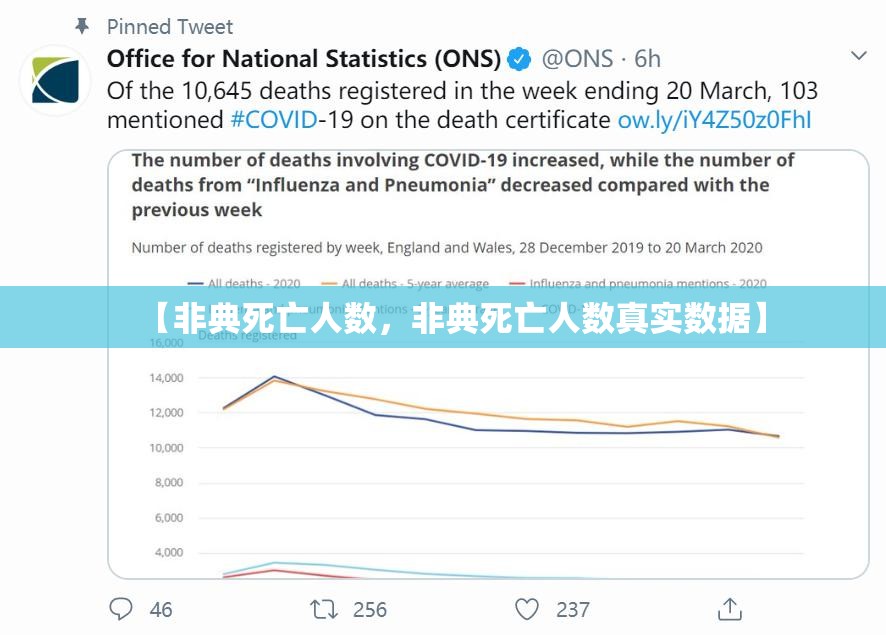
Task: Click the 6h tweet timestamp
Action: (647, 59)
